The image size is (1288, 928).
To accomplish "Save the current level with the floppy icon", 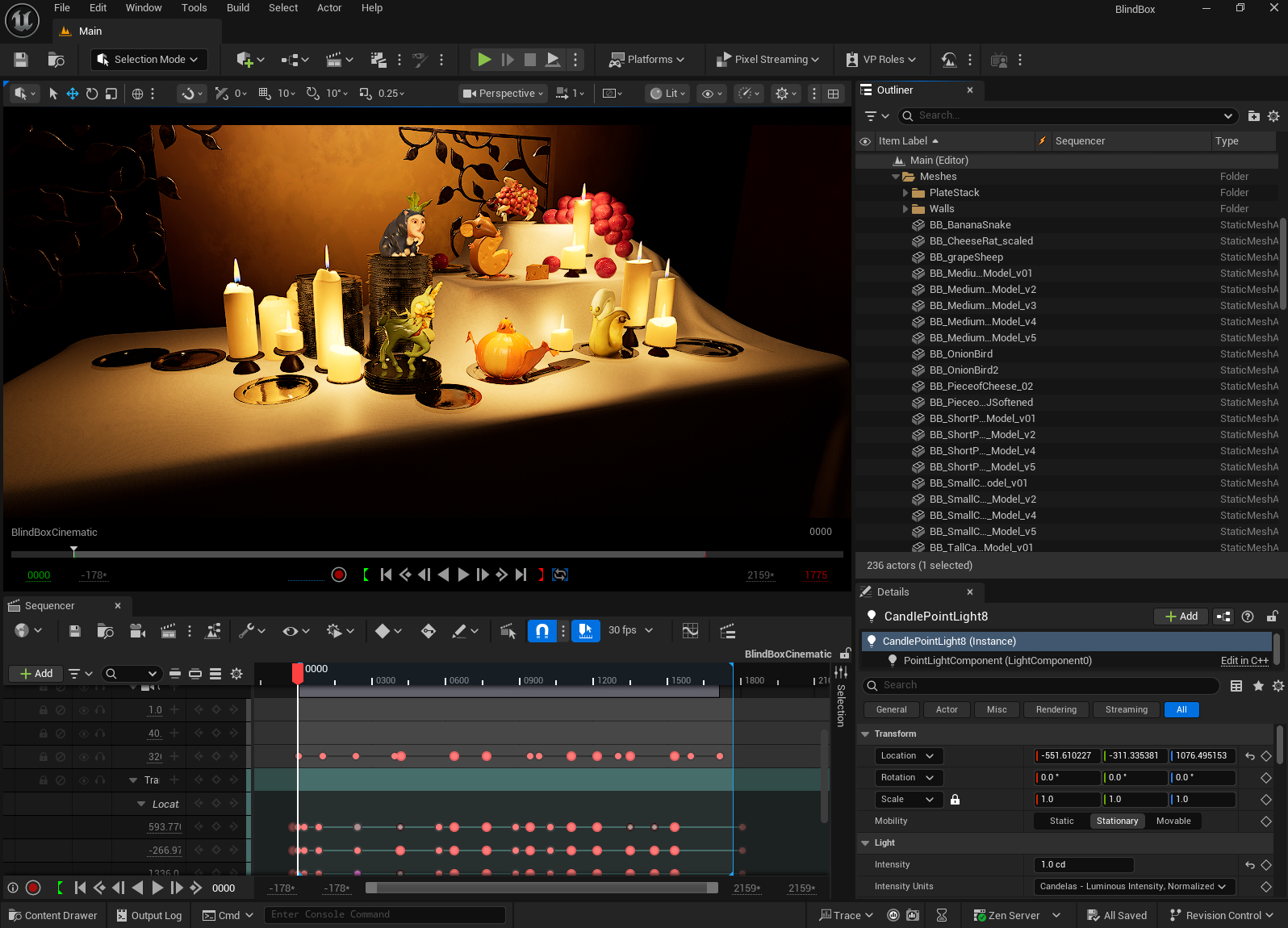I will [21, 60].
